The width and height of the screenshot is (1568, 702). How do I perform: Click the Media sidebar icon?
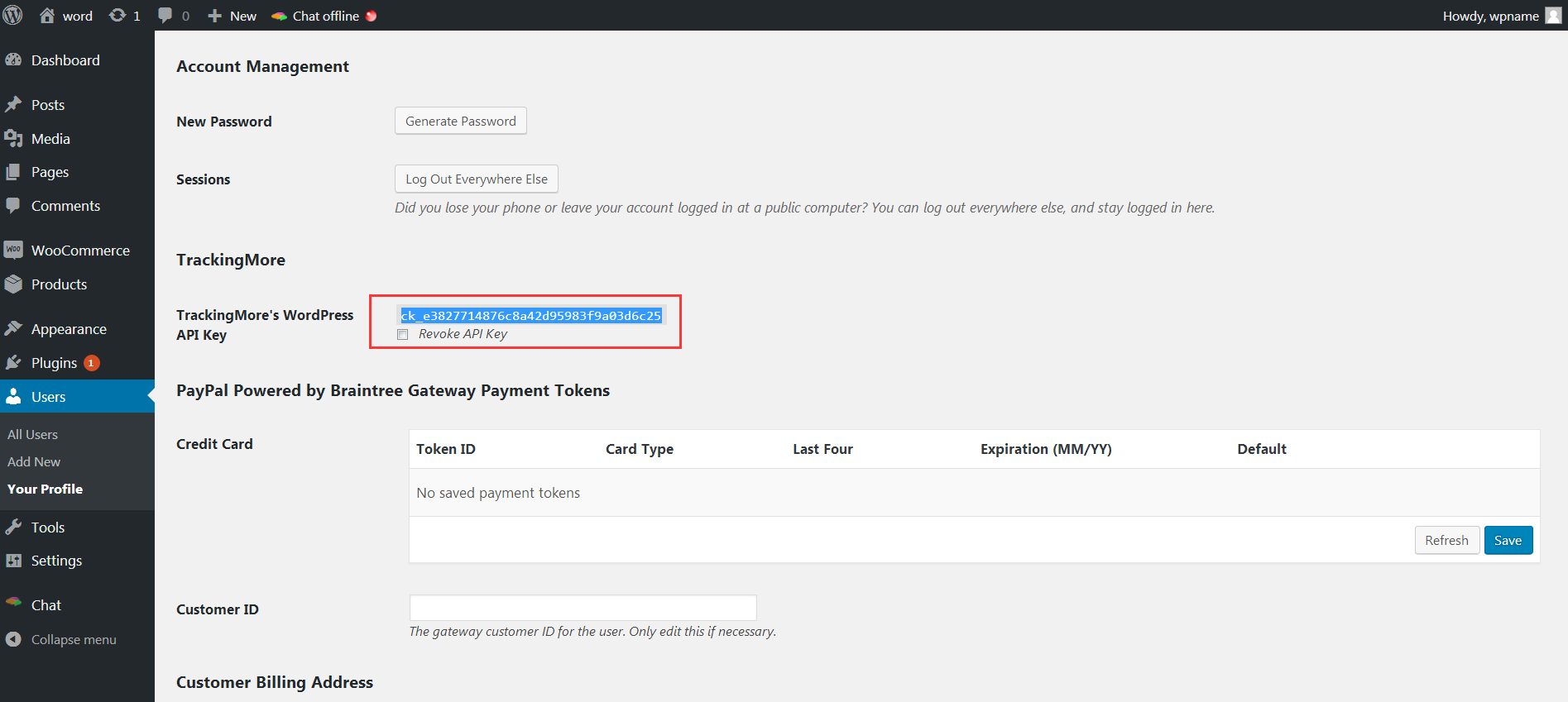click(x=13, y=139)
